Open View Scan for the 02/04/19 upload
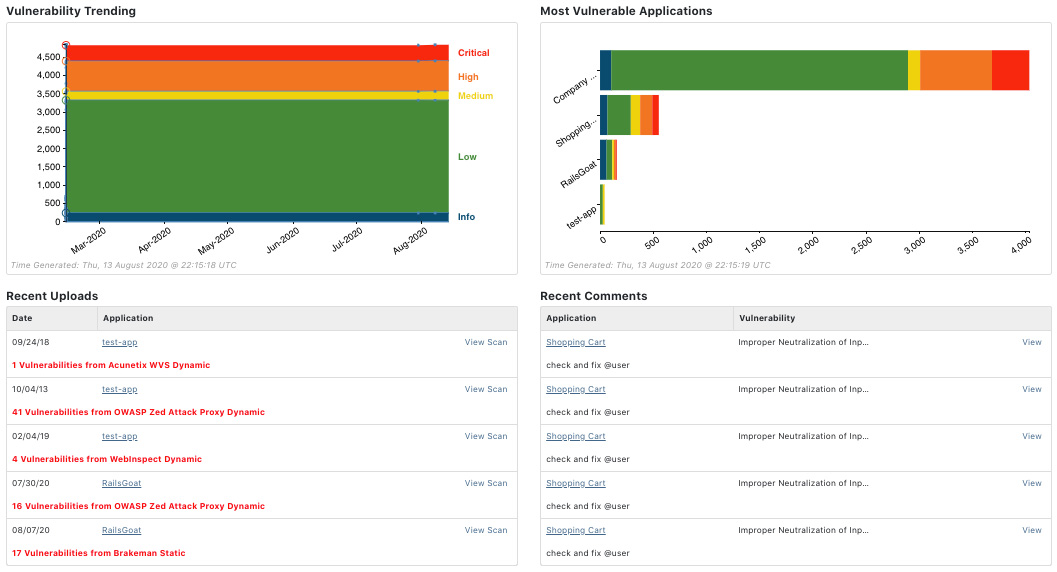This screenshot has width=1057, height=572. tap(486, 436)
